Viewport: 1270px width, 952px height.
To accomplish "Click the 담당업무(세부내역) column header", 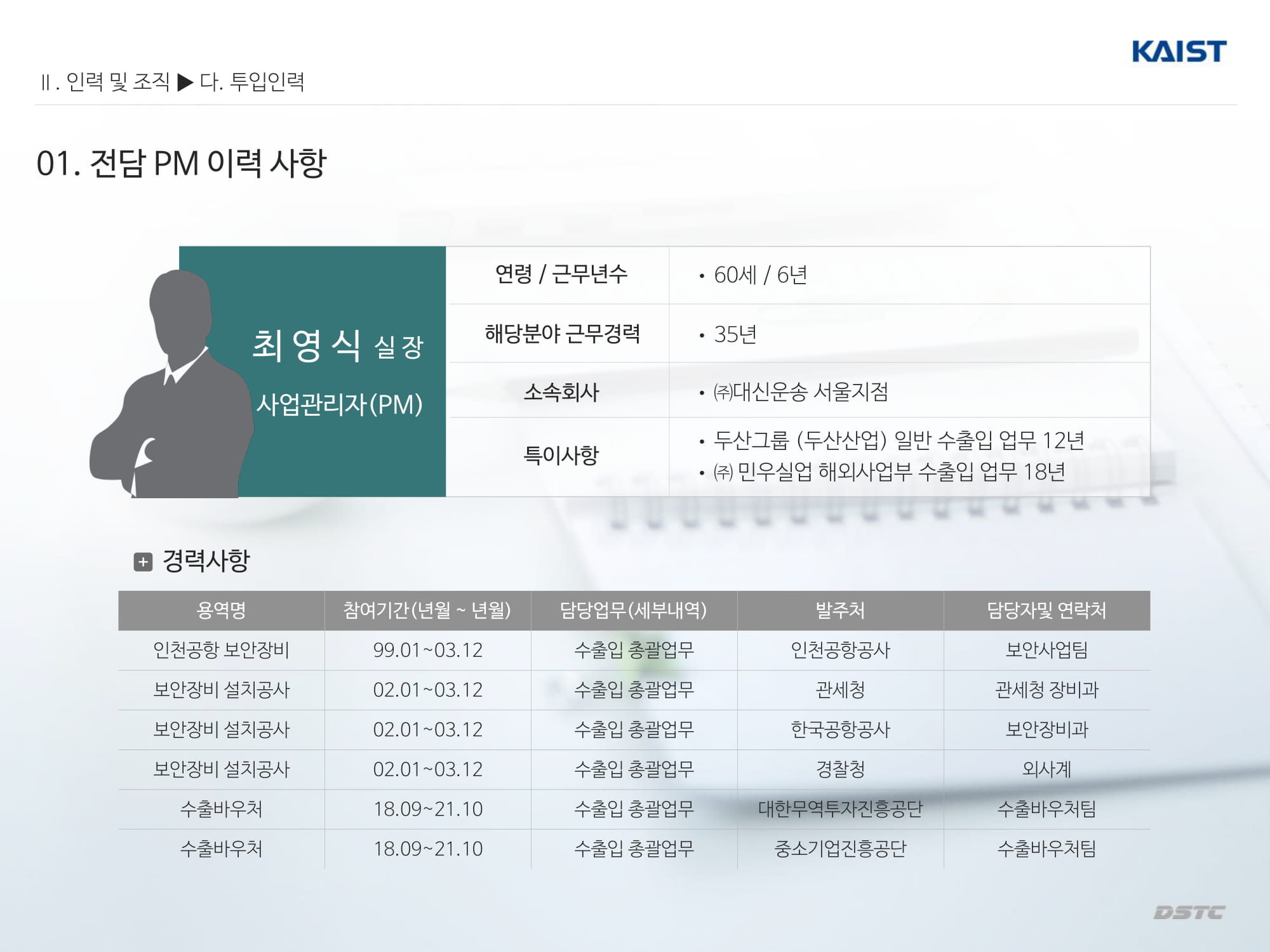I will point(633,611).
